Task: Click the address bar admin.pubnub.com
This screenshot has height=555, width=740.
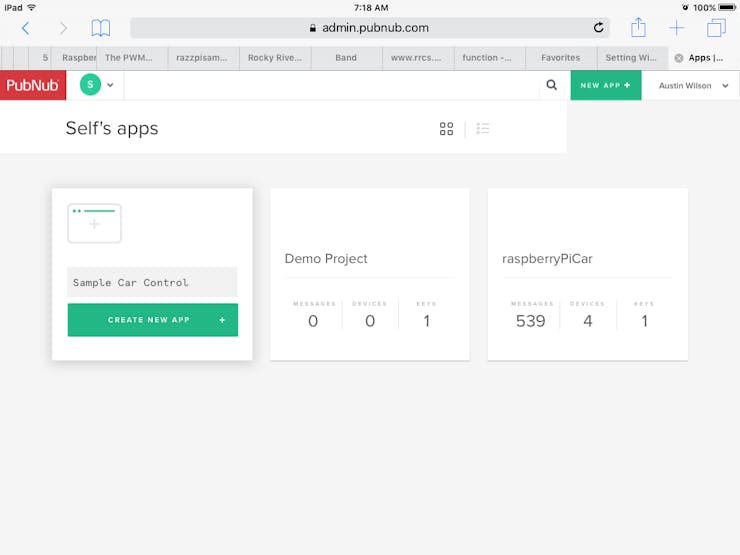Action: click(370, 28)
